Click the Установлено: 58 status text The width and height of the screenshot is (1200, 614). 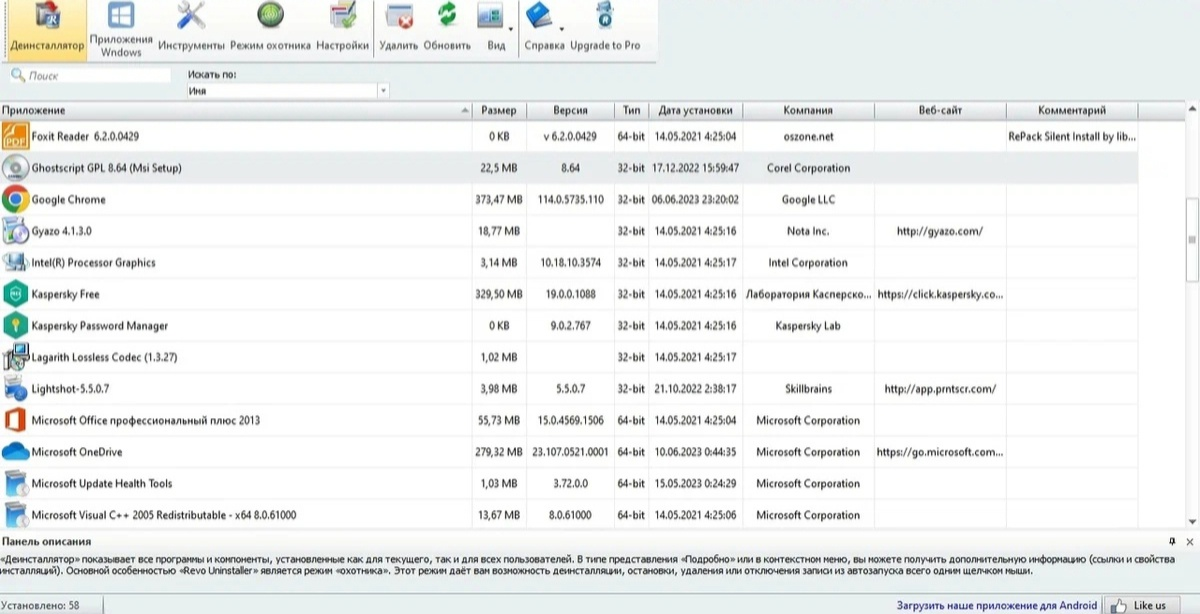tap(40, 605)
